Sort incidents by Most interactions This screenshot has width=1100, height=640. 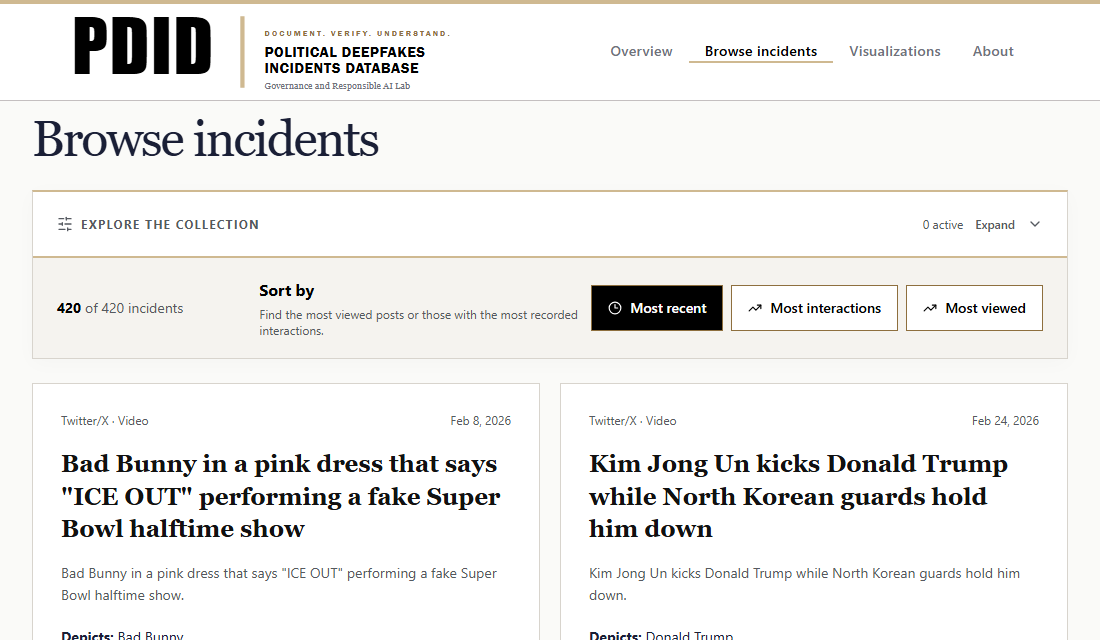click(814, 308)
